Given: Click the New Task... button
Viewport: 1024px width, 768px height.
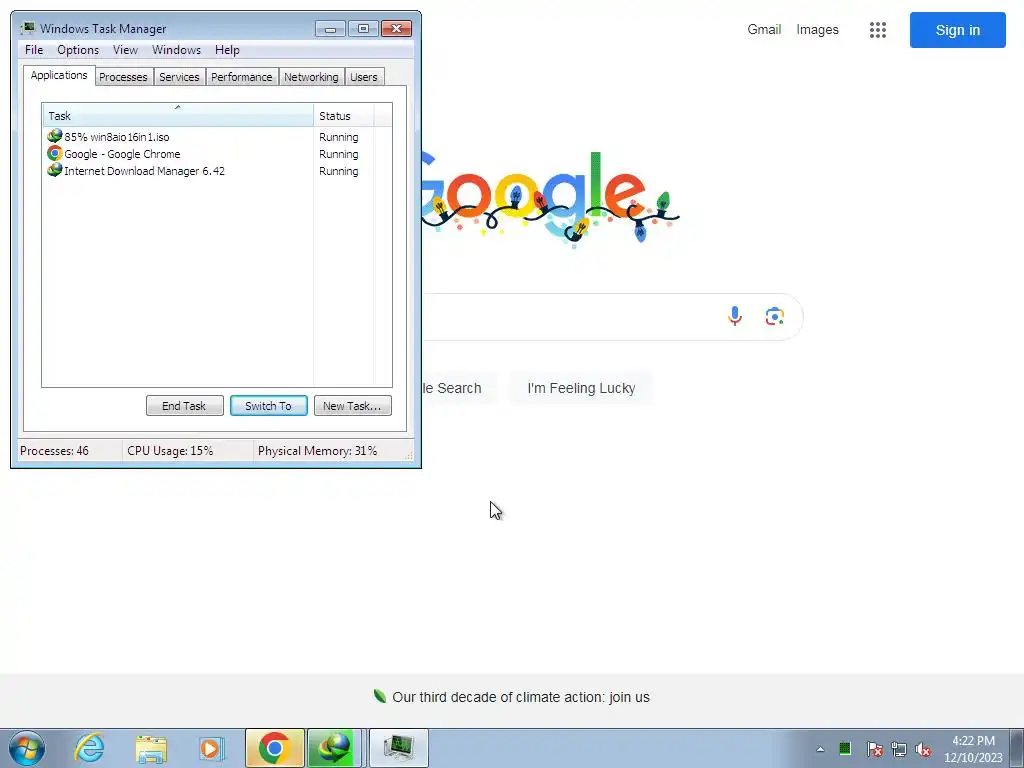Looking at the screenshot, I should pyautogui.click(x=353, y=406).
